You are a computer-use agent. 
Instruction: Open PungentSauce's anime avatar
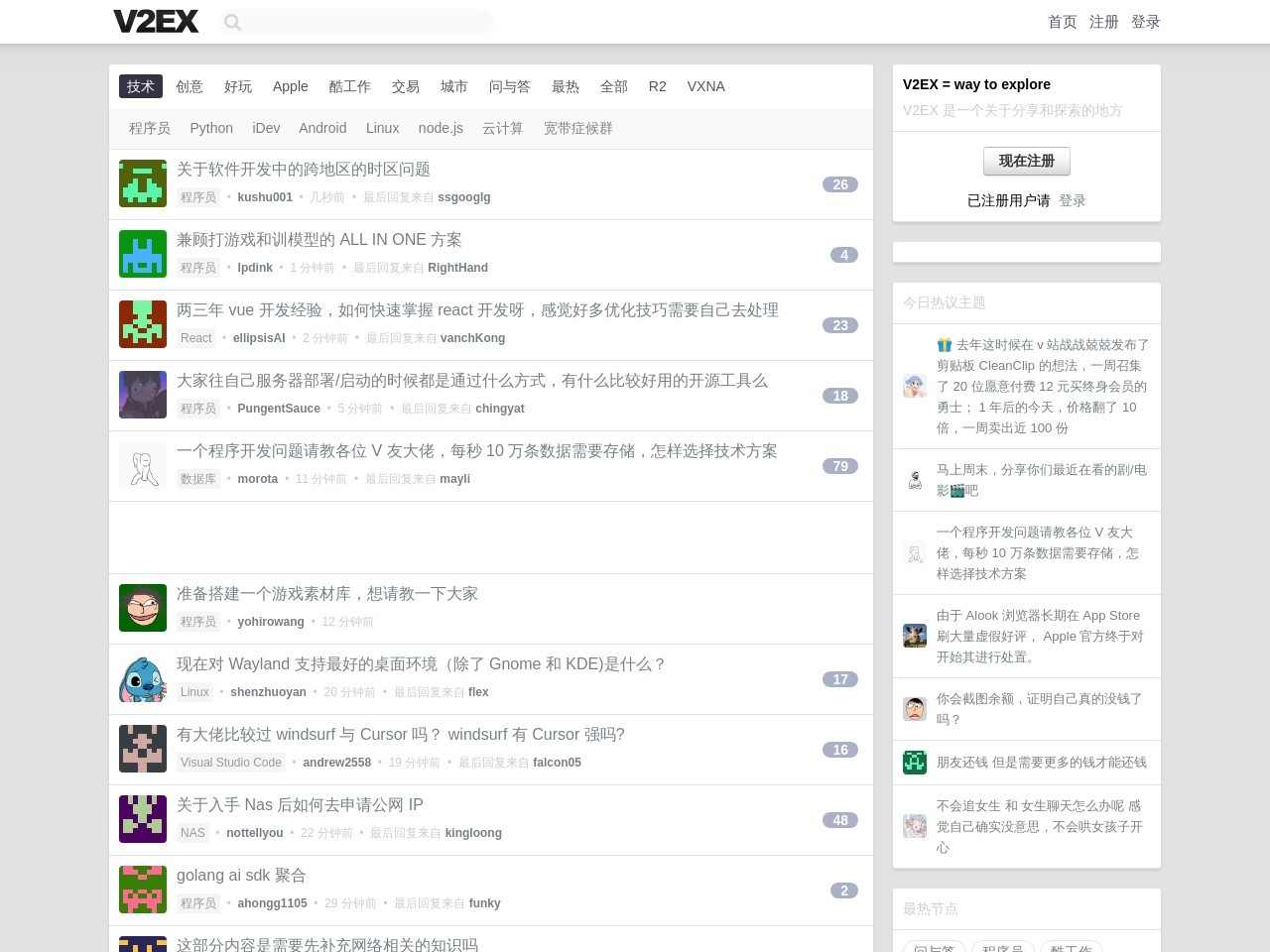click(x=143, y=395)
